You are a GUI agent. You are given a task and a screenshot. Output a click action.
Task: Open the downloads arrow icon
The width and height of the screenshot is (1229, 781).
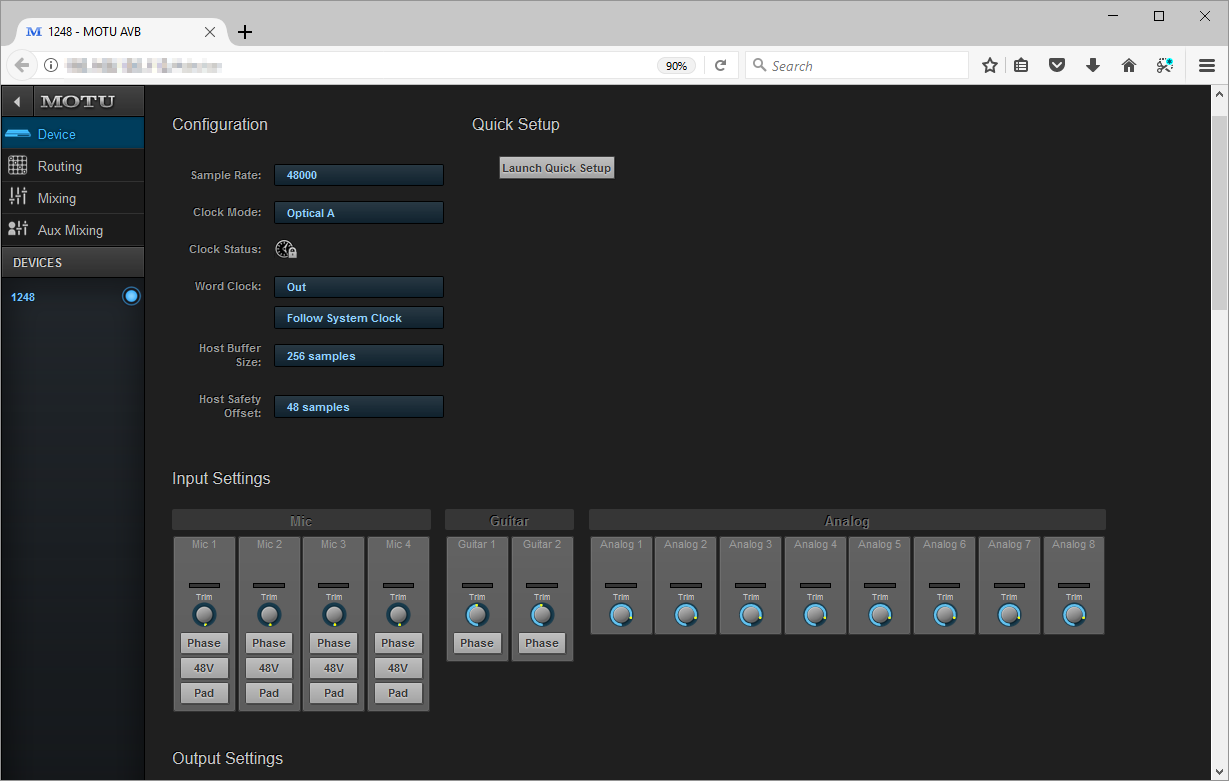1093,65
